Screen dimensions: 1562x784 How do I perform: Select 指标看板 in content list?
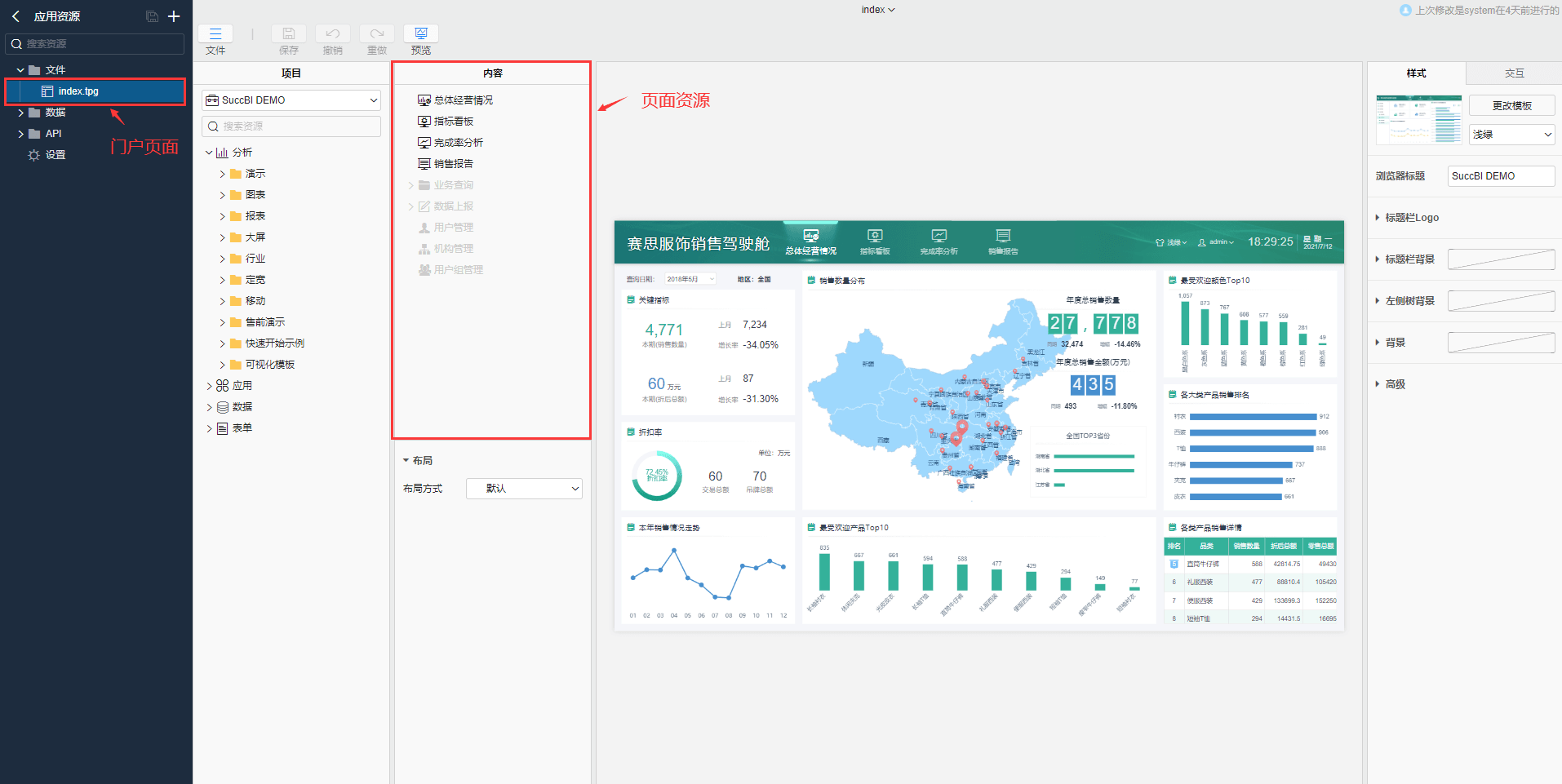[454, 122]
